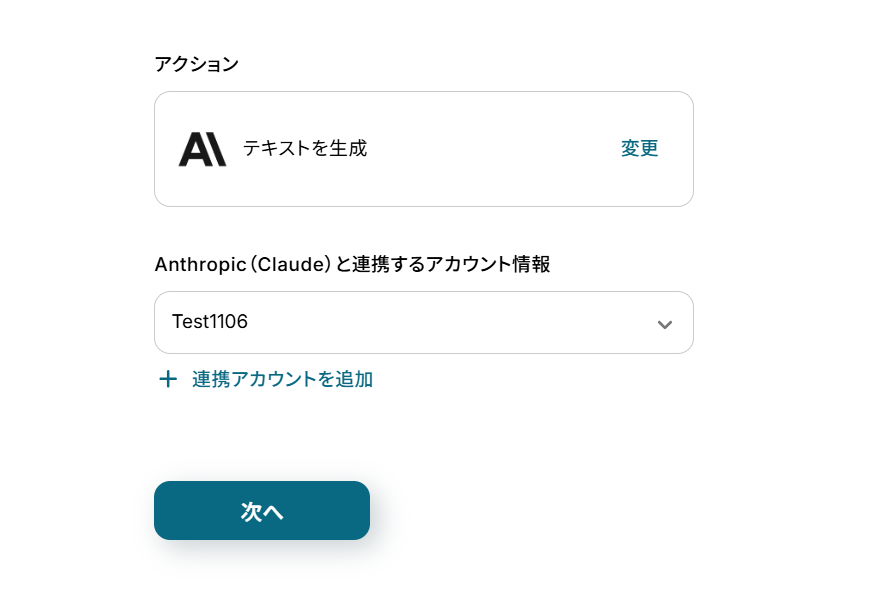Click the middle of the account select field

(423, 322)
